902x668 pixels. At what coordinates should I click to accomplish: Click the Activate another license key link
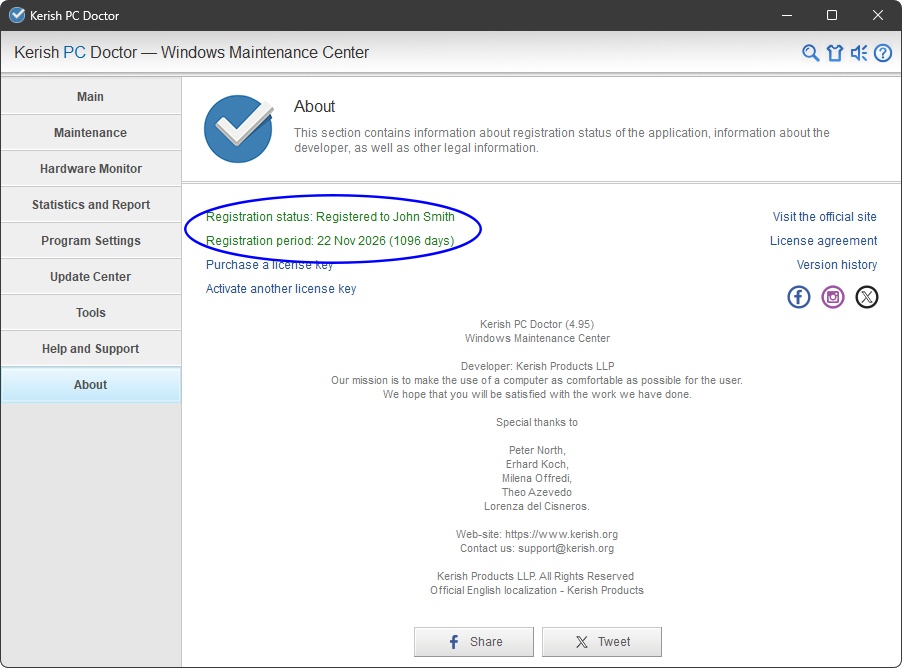point(281,289)
